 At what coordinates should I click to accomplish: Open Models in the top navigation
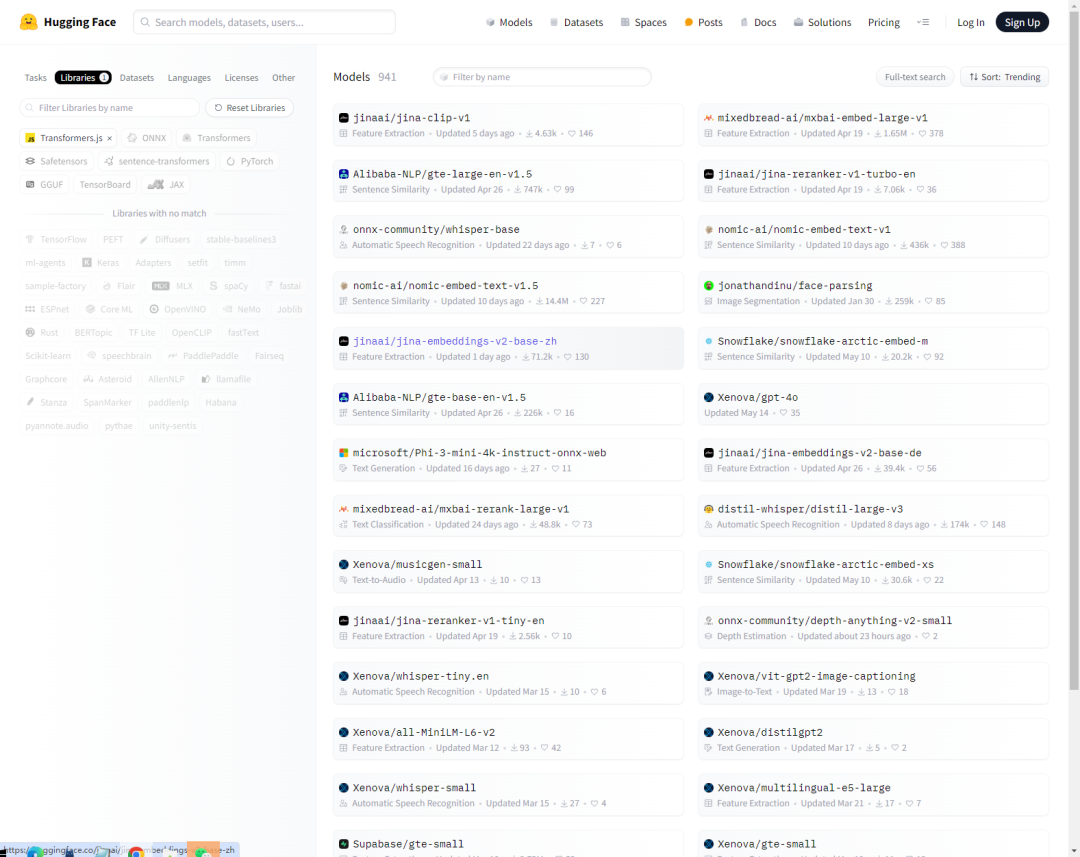509,22
